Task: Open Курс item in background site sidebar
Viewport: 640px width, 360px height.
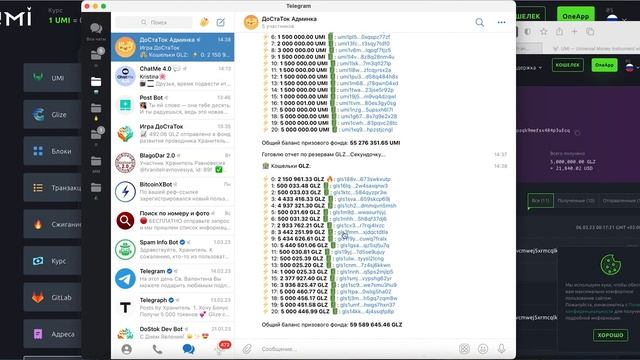Action: [x=52, y=261]
